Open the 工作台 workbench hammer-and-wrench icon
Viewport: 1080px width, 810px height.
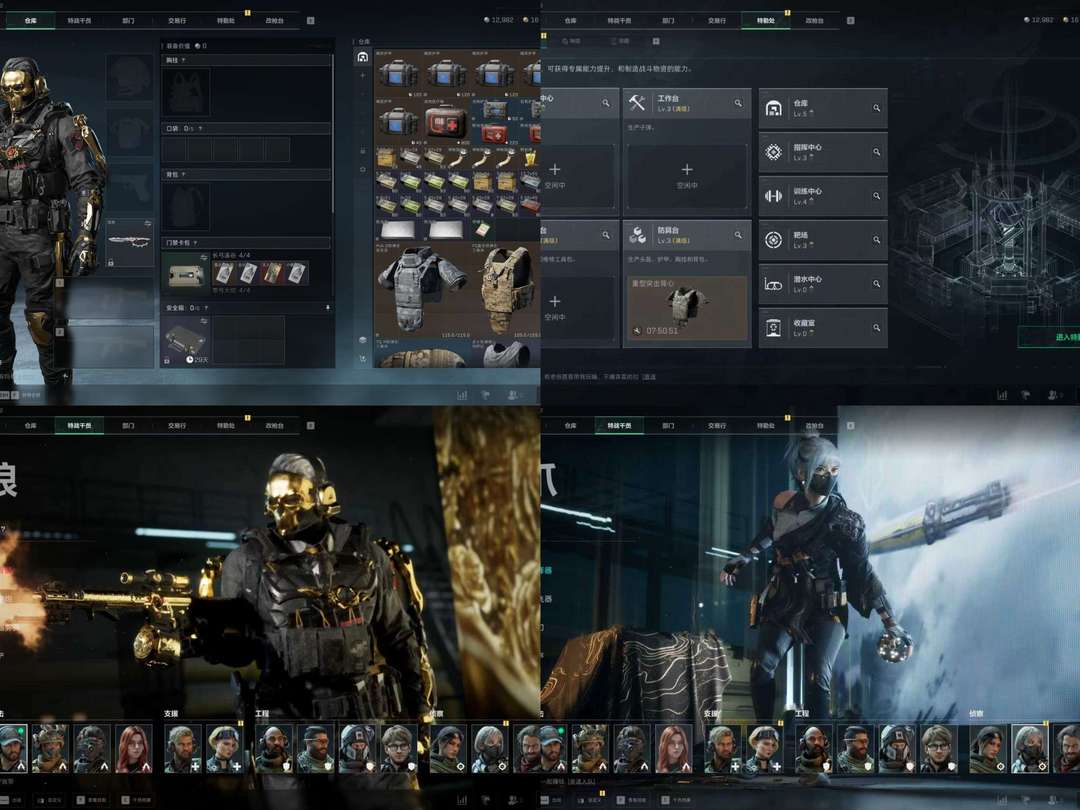(638, 103)
